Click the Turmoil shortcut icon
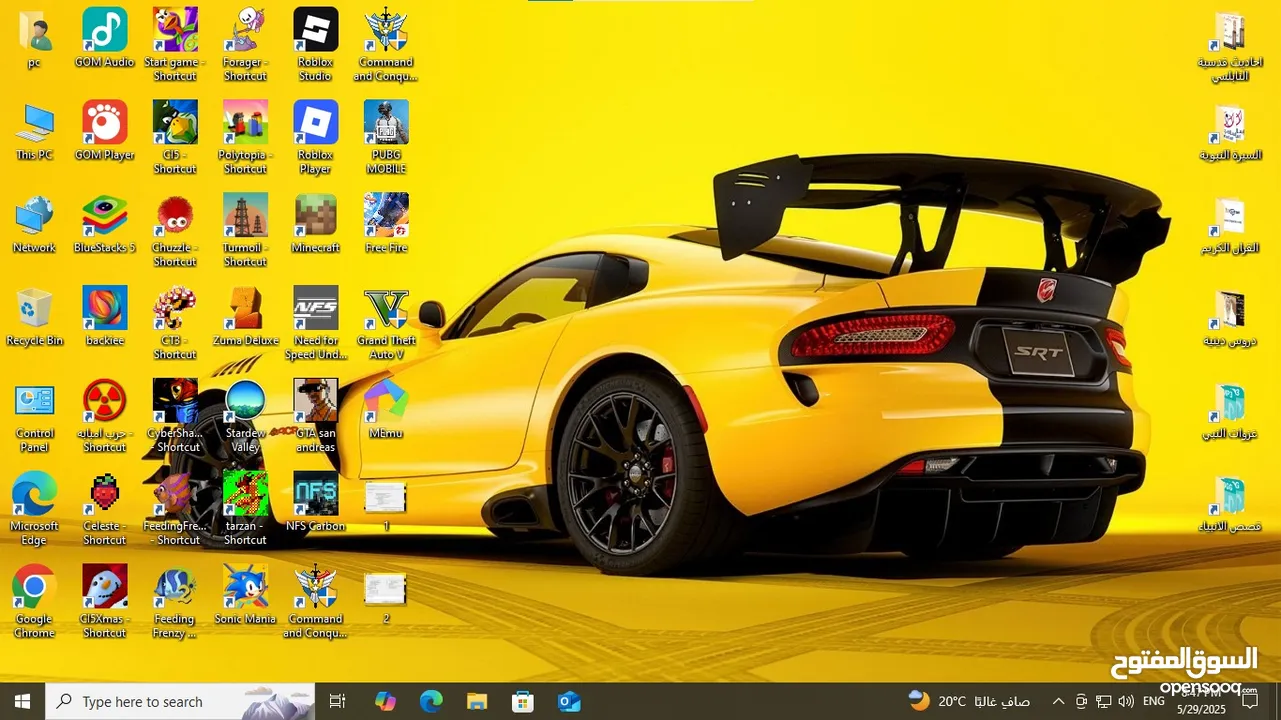 click(x=245, y=217)
